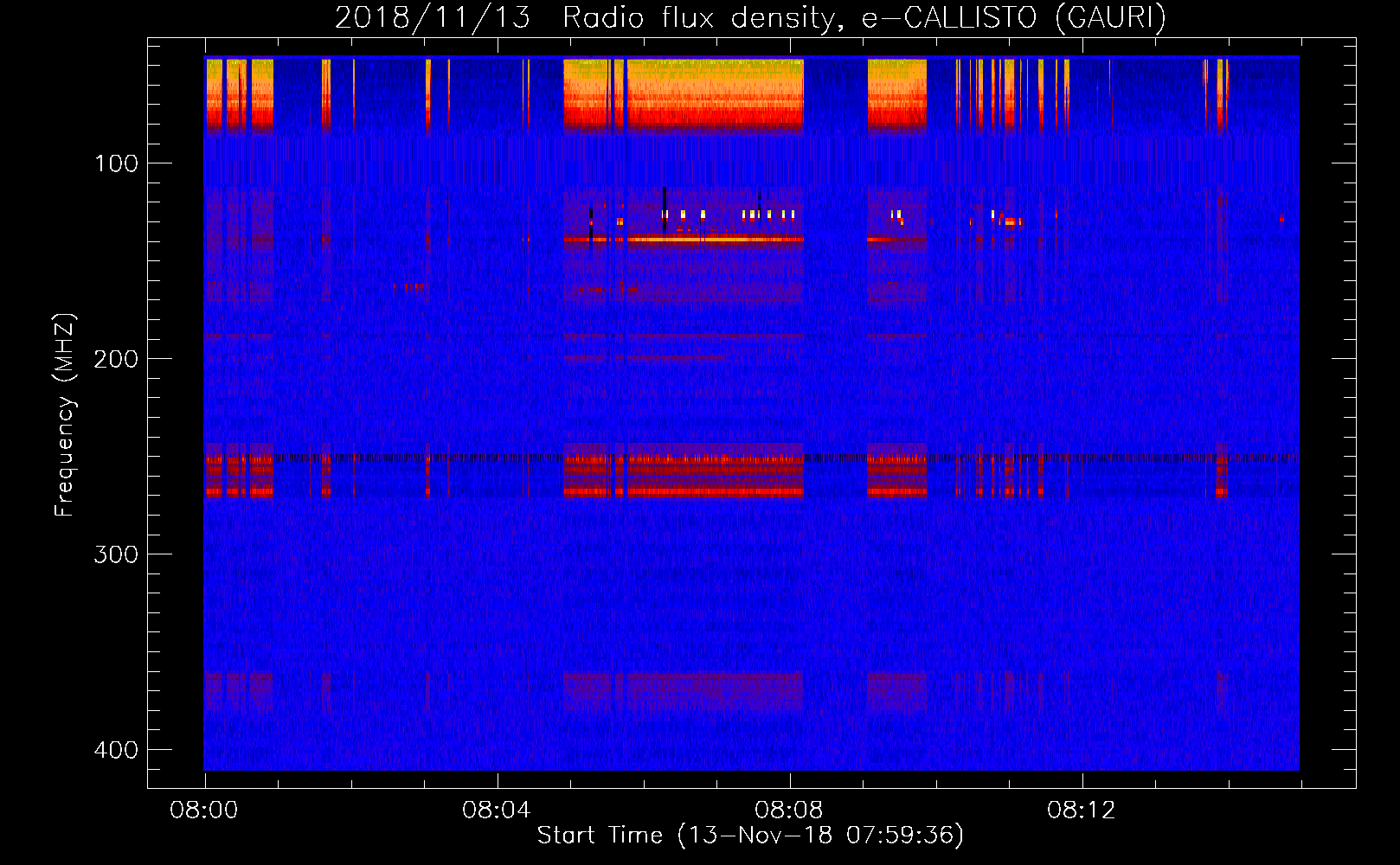Click the 08:04 time tick label
The width and height of the screenshot is (1400, 865).
pyautogui.click(x=497, y=811)
